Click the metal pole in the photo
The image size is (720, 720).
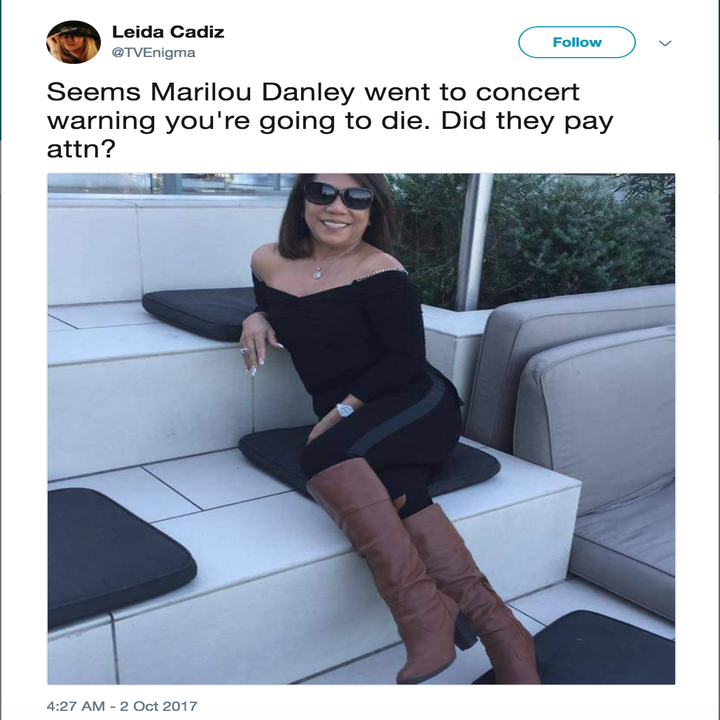coord(473,242)
